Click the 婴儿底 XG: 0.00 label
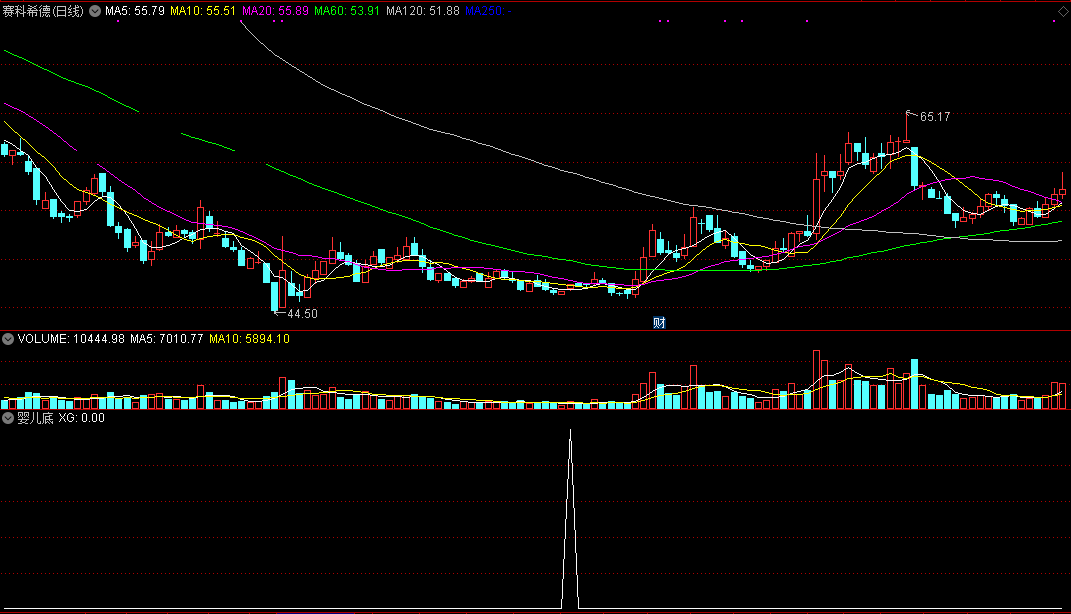This screenshot has width=1071, height=614. coord(61,418)
